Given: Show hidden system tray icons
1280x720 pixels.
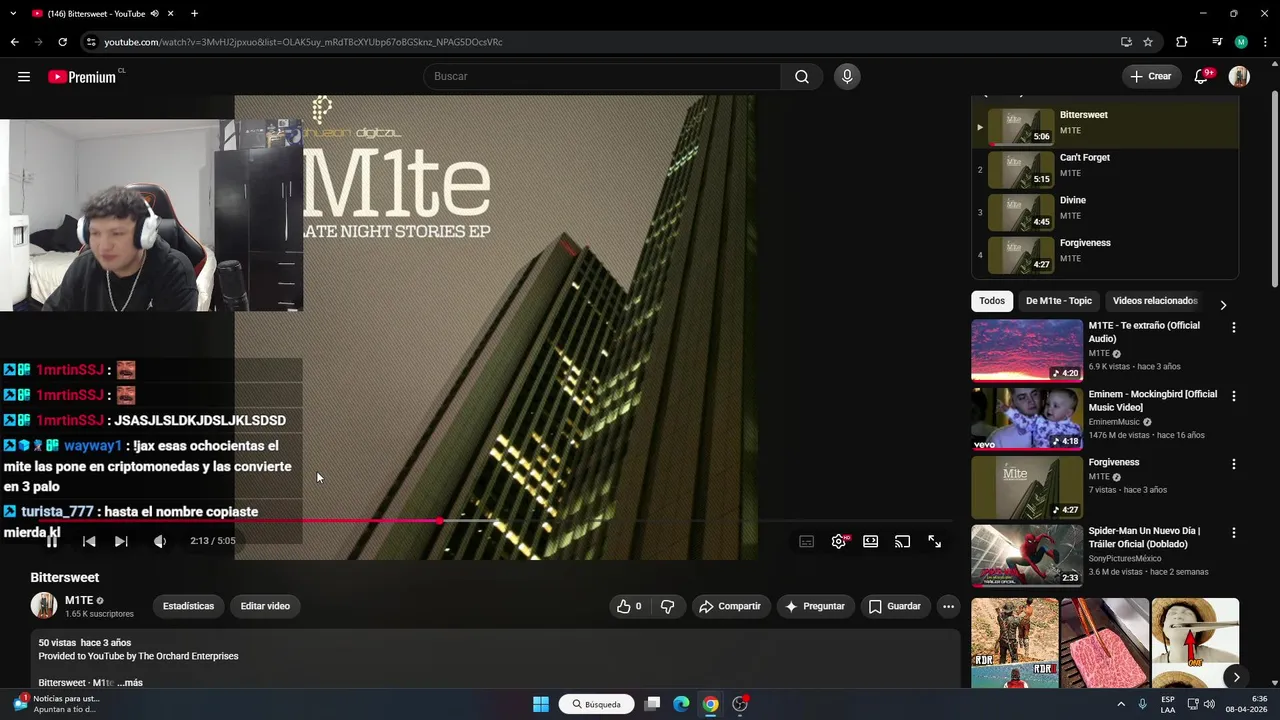Looking at the screenshot, I should pyautogui.click(x=1121, y=704).
